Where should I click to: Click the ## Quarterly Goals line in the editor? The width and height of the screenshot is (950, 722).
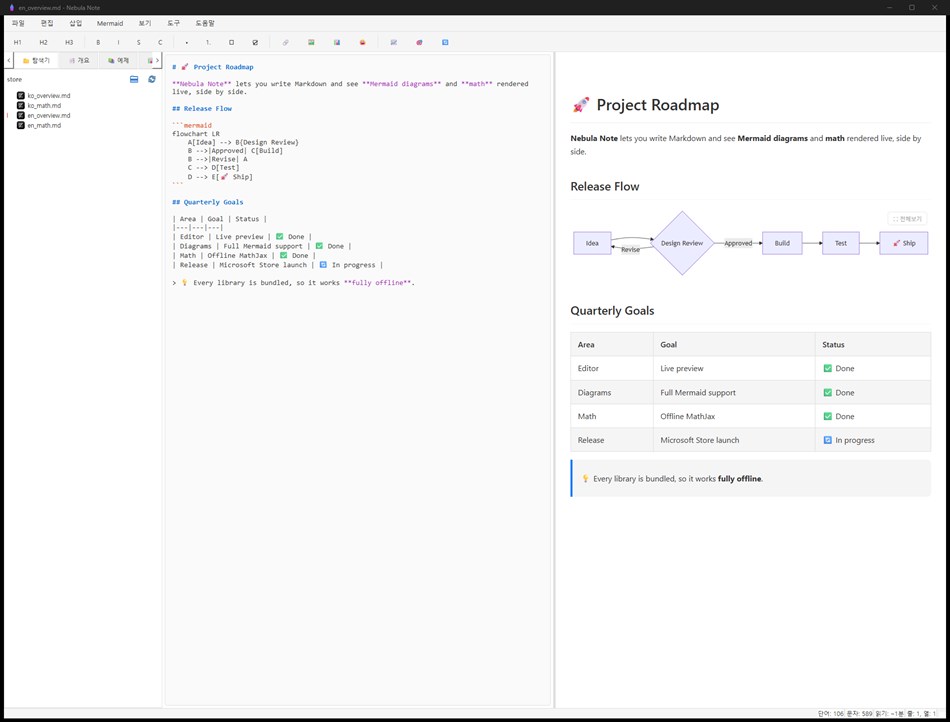coord(208,202)
